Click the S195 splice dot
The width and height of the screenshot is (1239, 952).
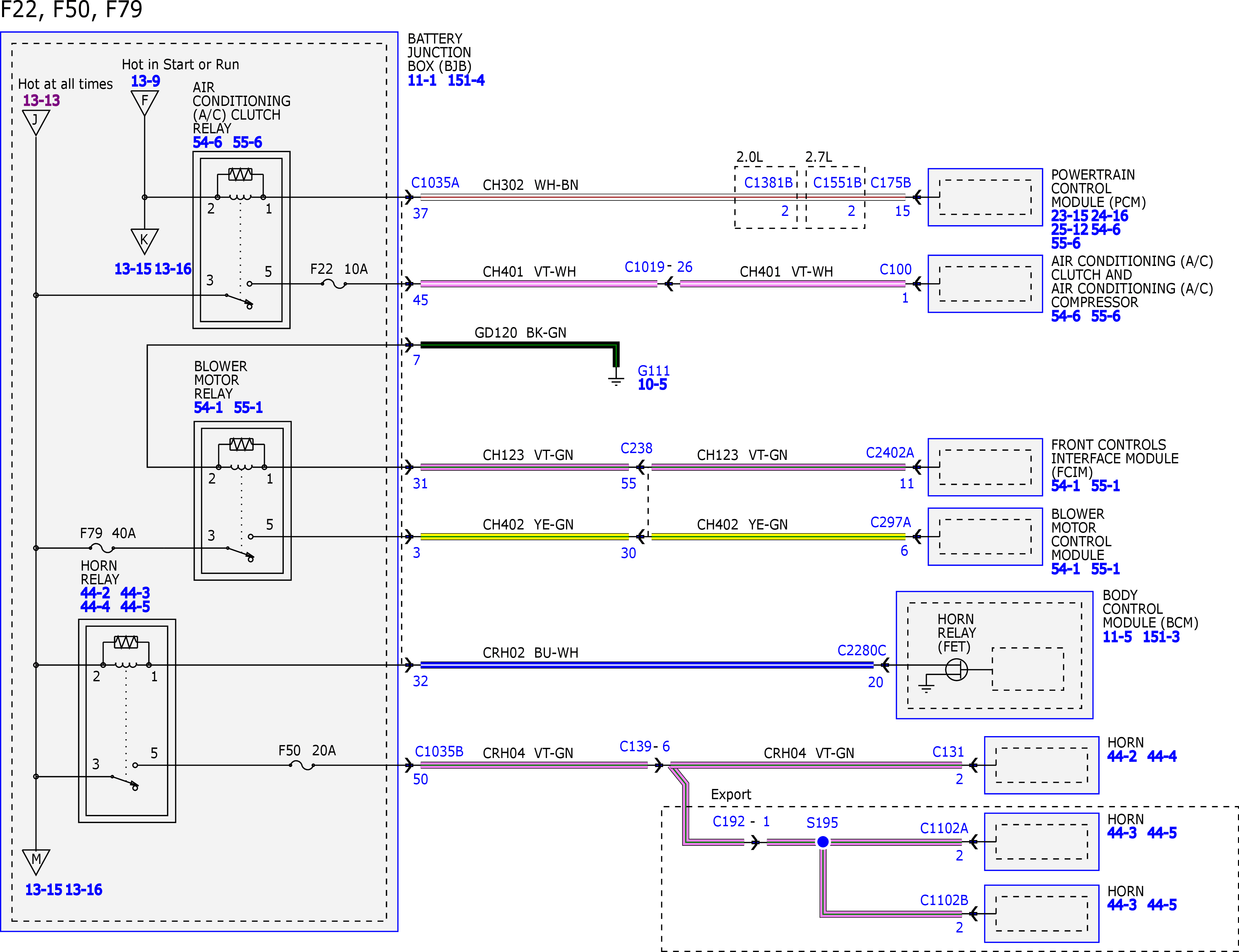(823, 842)
